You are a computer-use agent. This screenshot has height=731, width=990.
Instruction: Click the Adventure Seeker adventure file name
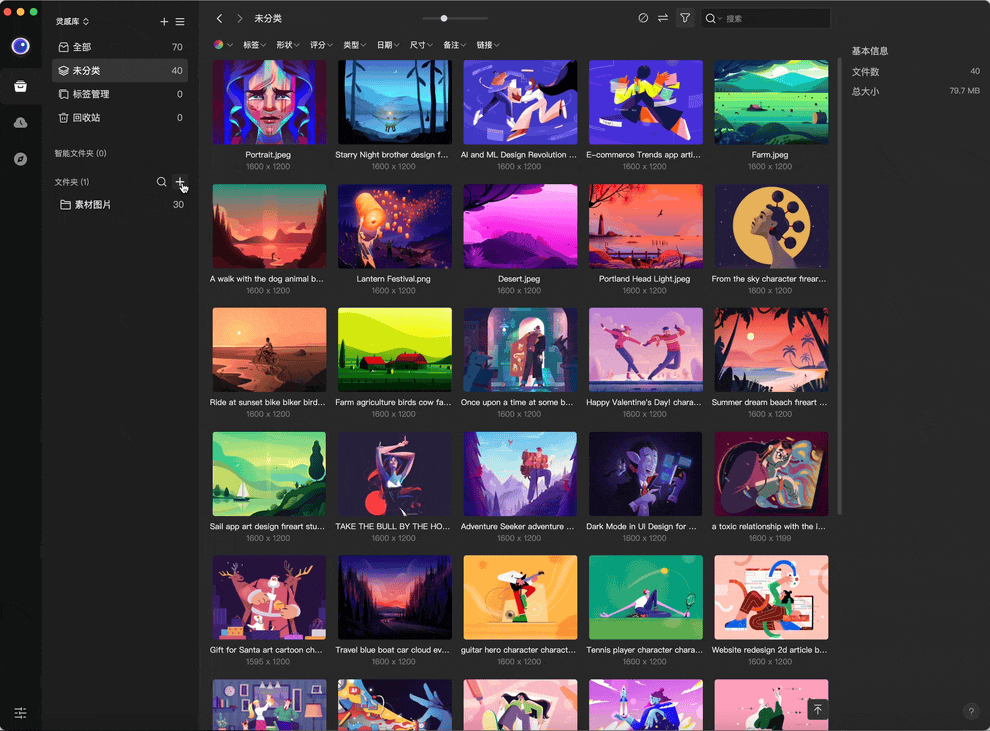pyautogui.click(x=518, y=526)
